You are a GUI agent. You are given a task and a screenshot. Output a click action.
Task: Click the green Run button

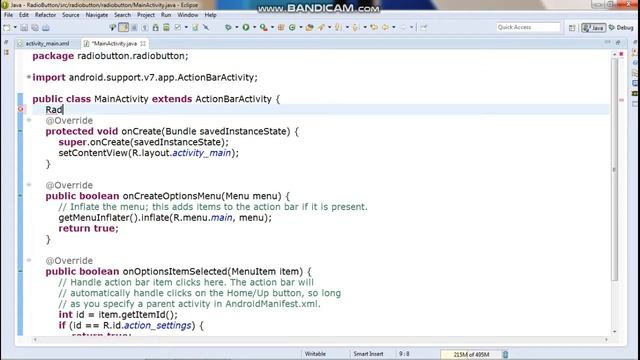click(x=246, y=27)
